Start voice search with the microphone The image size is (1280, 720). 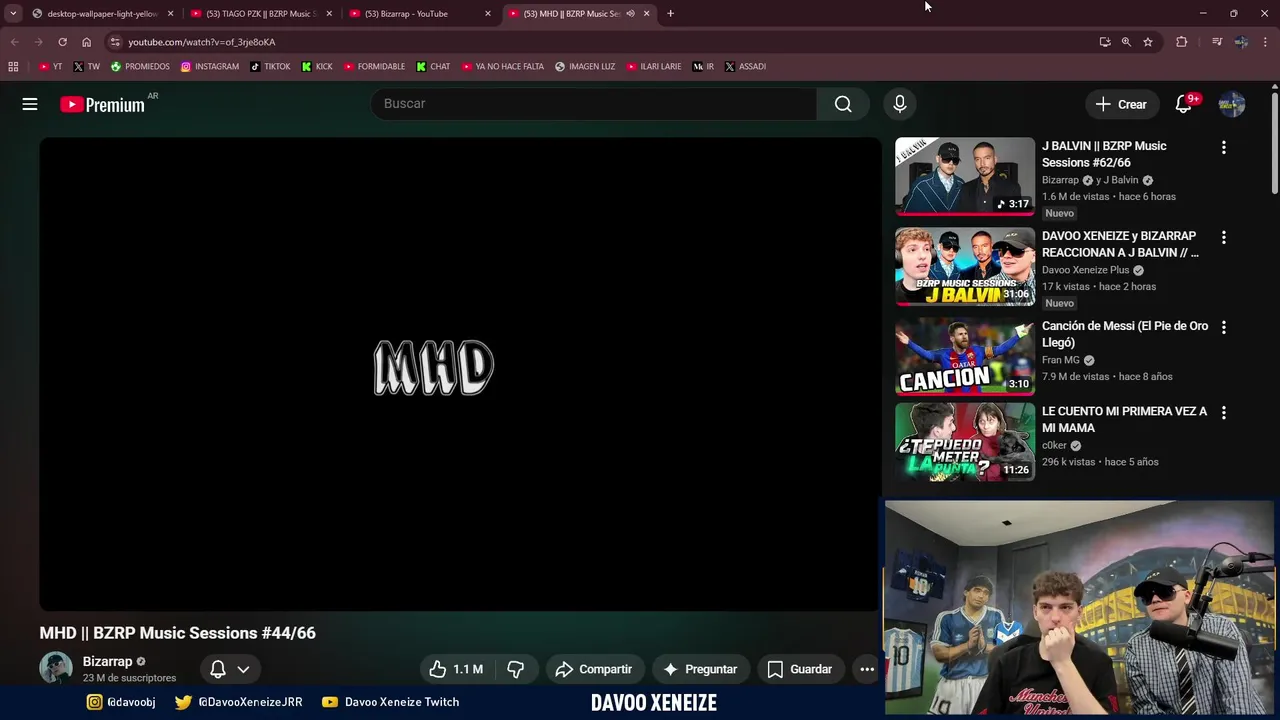899,104
